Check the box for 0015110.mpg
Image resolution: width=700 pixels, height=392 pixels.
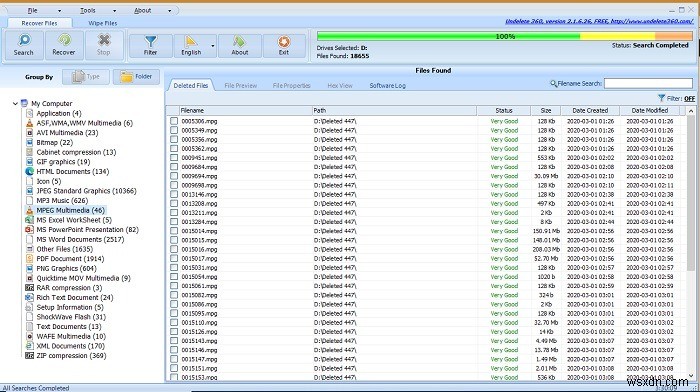(174, 322)
